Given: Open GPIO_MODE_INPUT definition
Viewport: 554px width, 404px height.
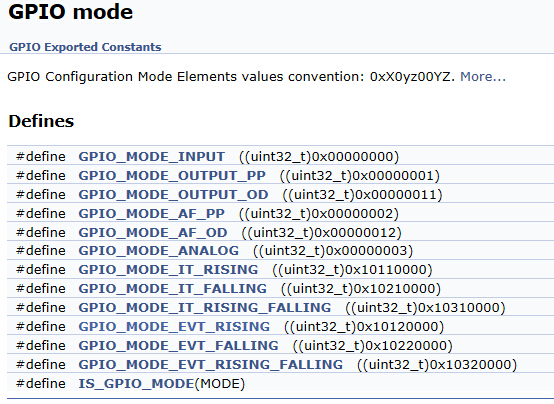Looking at the screenshot, I should pyautogui.click(x=152, y=157).
